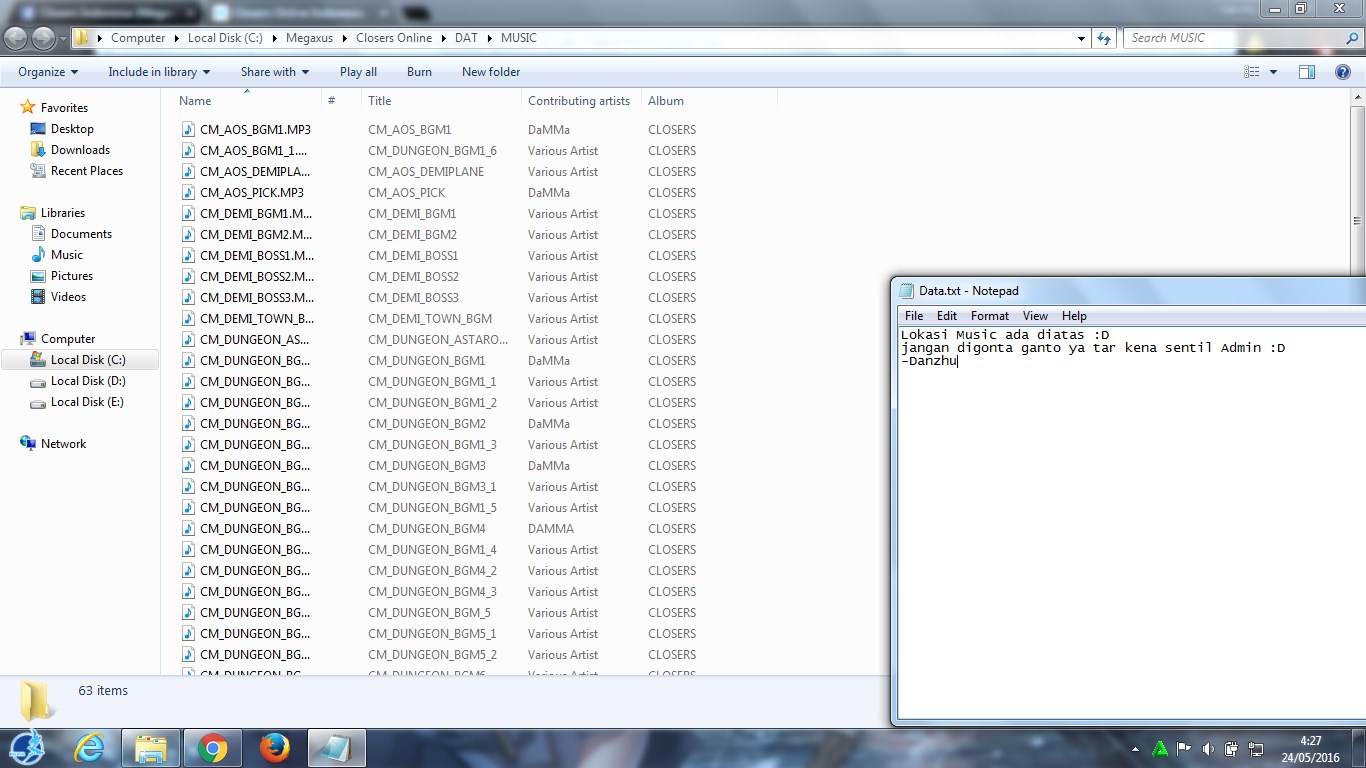Select the Favorites star in navigation pane
Viewport: 1366px width, 768px height.
coord(28,107)
